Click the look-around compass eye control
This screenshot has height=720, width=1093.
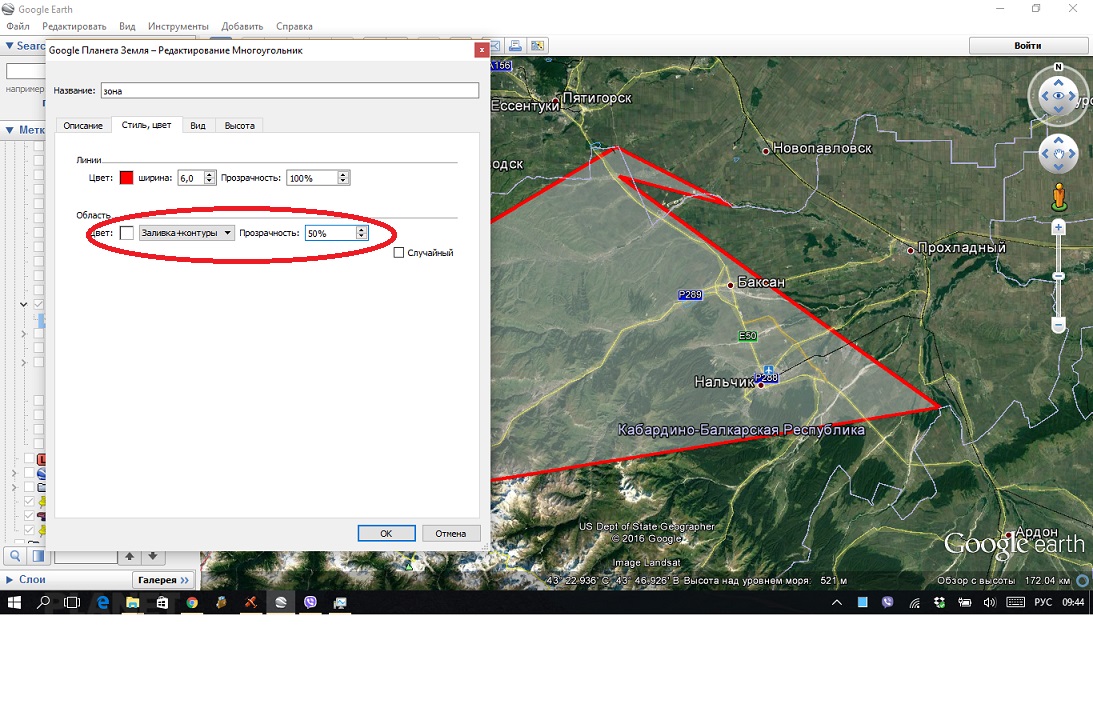click(1058, 96)
